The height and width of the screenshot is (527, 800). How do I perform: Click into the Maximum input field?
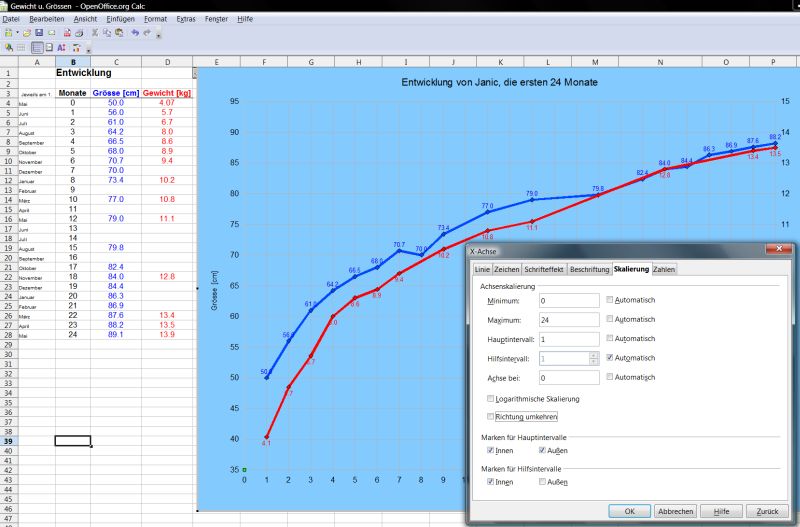click(x=570, y=320)
